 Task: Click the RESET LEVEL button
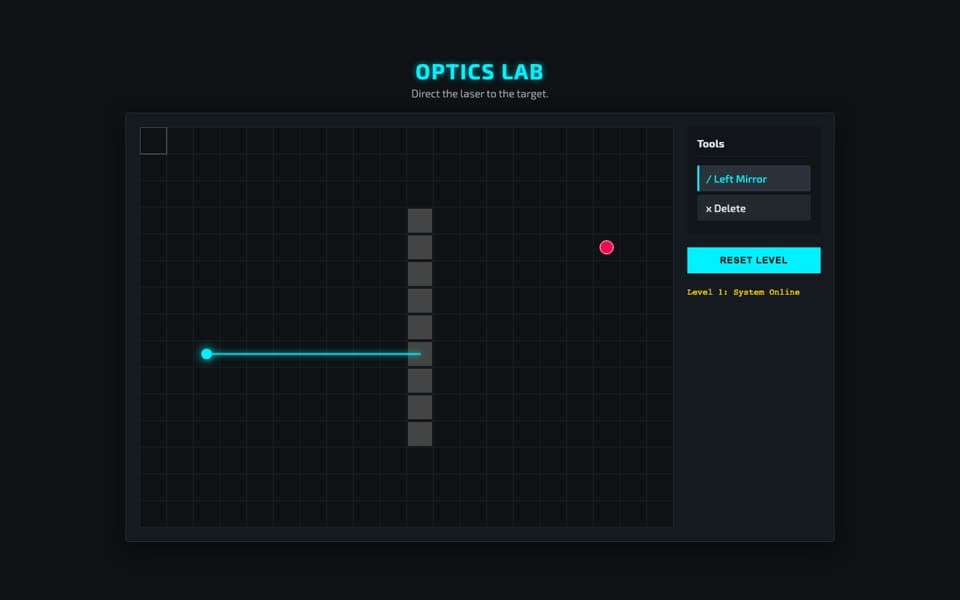click(754, 260)
